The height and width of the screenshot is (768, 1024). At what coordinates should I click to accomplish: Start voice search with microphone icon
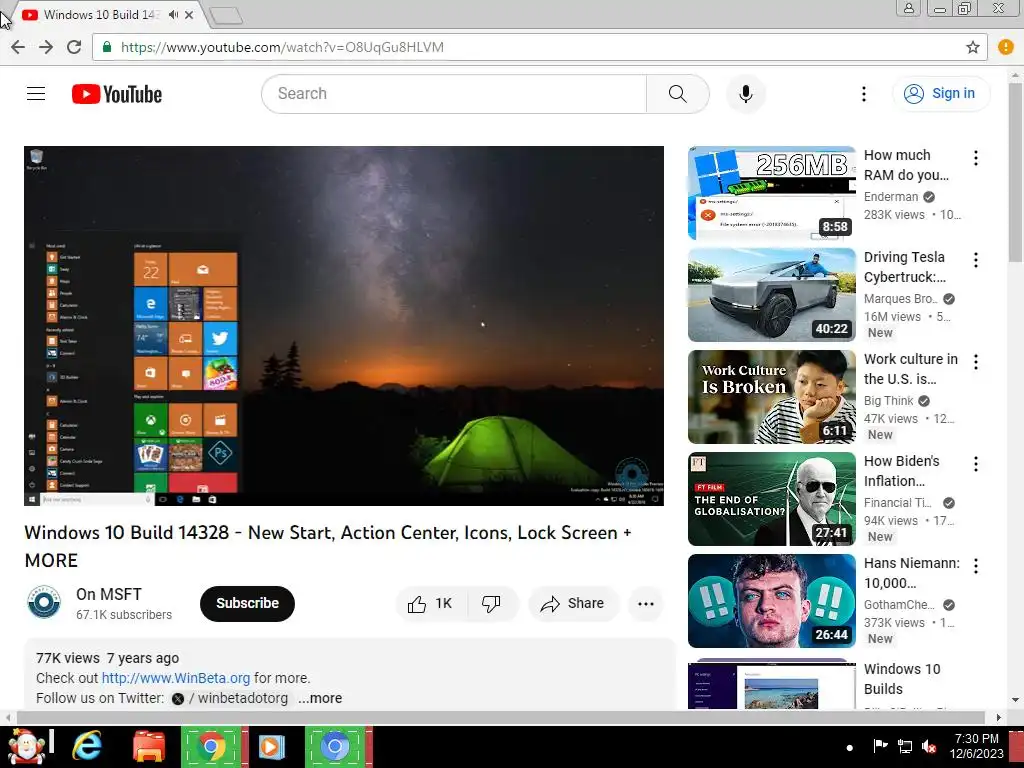746,94
